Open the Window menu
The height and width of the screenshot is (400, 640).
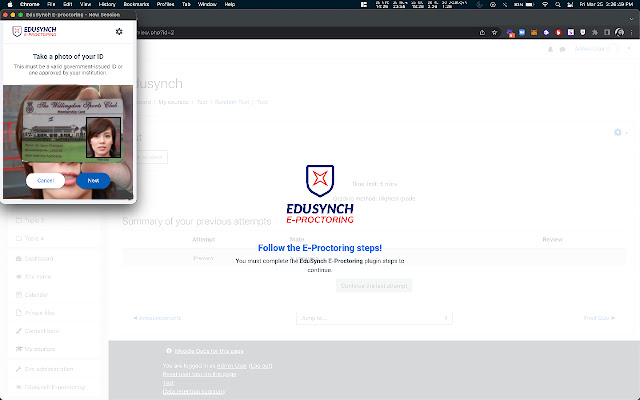(207, 4)
